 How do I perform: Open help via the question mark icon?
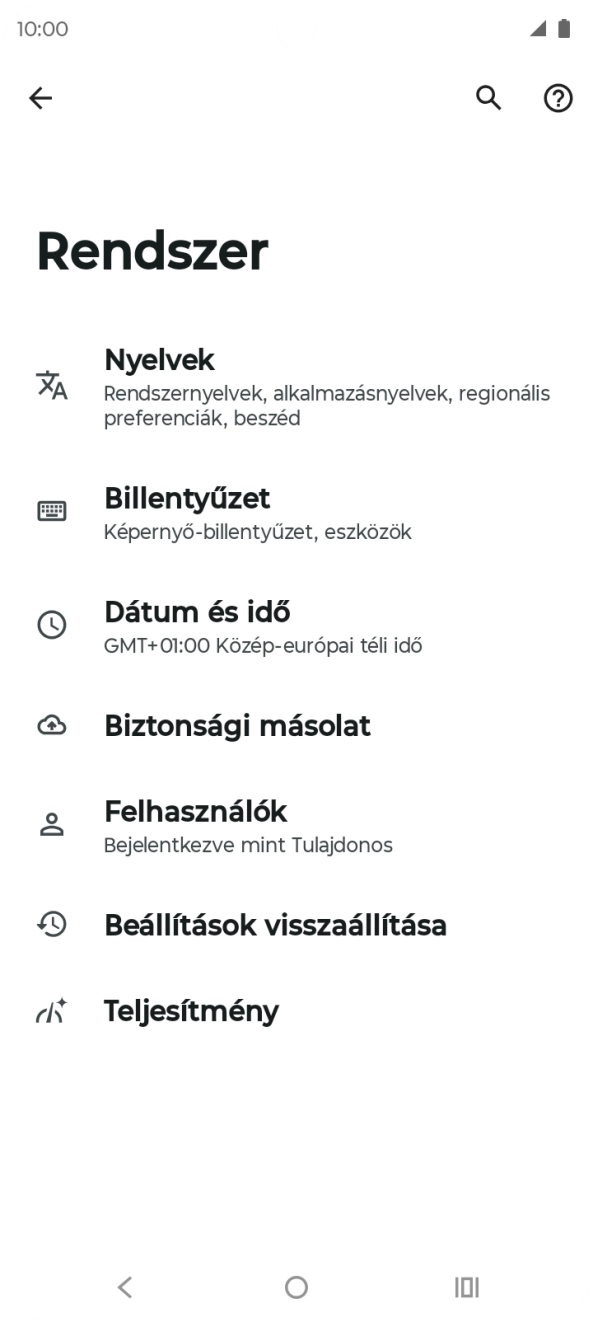557,98
